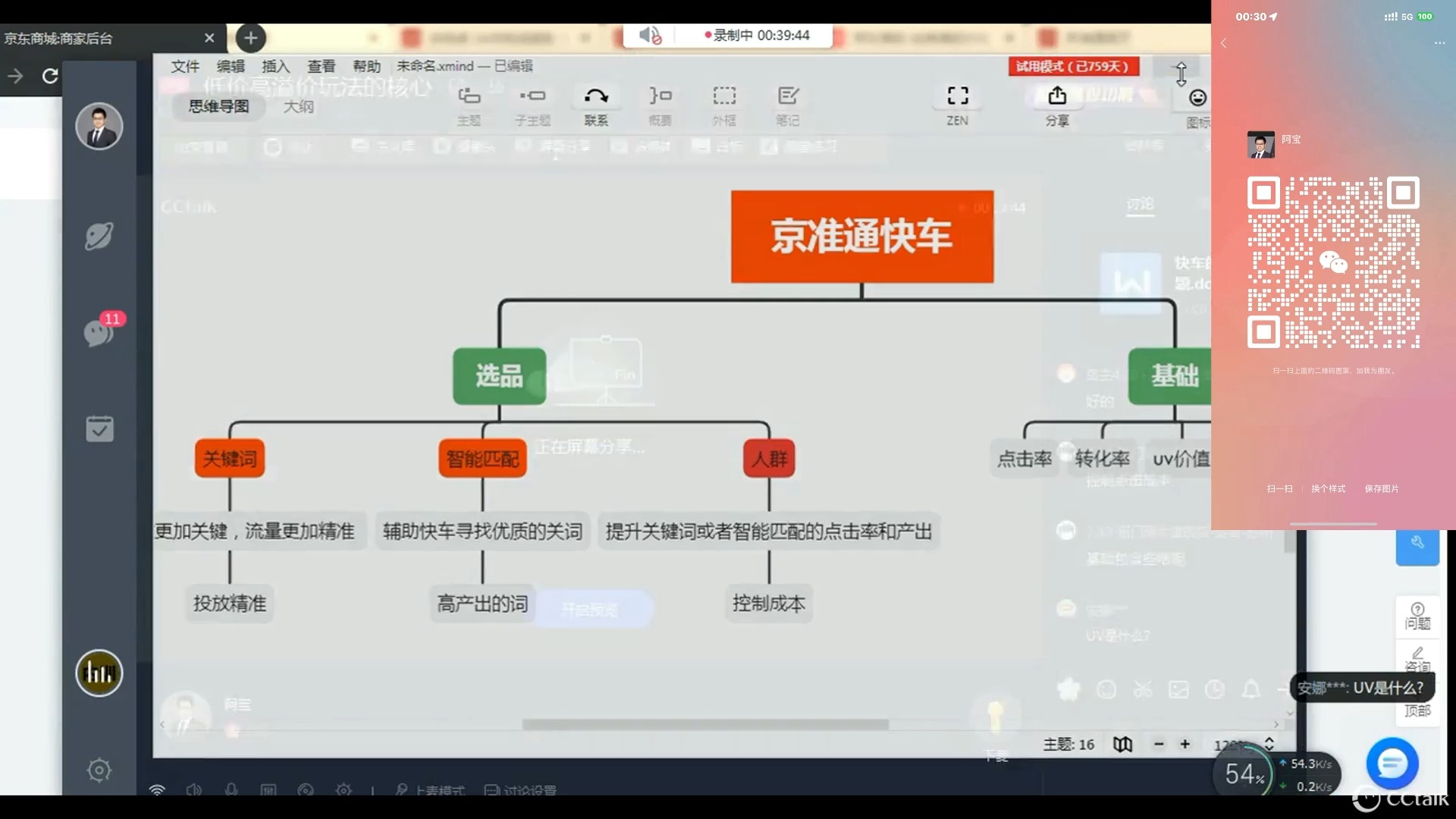Image resolution: width=1456 pixels, height=819 pixels.
Task: Select the green 选品 topic node
Action: [499, 375]
